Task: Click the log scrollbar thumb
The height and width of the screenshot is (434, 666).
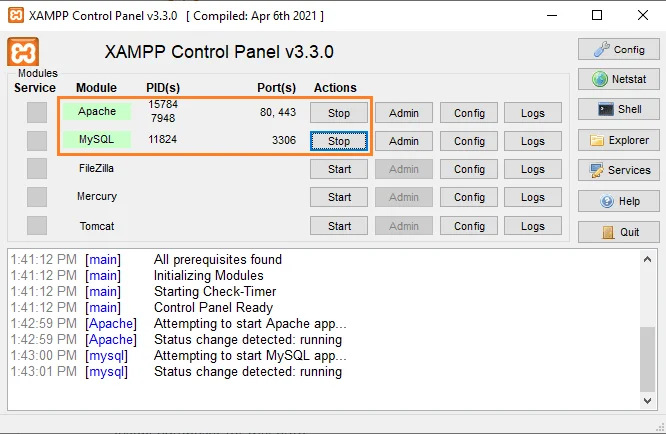Action: point(647,359)
